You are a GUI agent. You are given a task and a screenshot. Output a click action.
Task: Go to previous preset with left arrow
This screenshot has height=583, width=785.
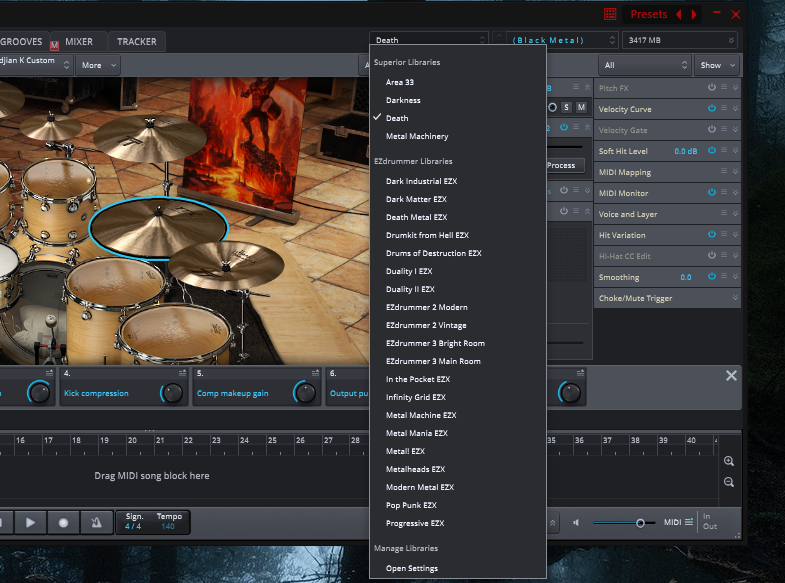tap(679, 15)
